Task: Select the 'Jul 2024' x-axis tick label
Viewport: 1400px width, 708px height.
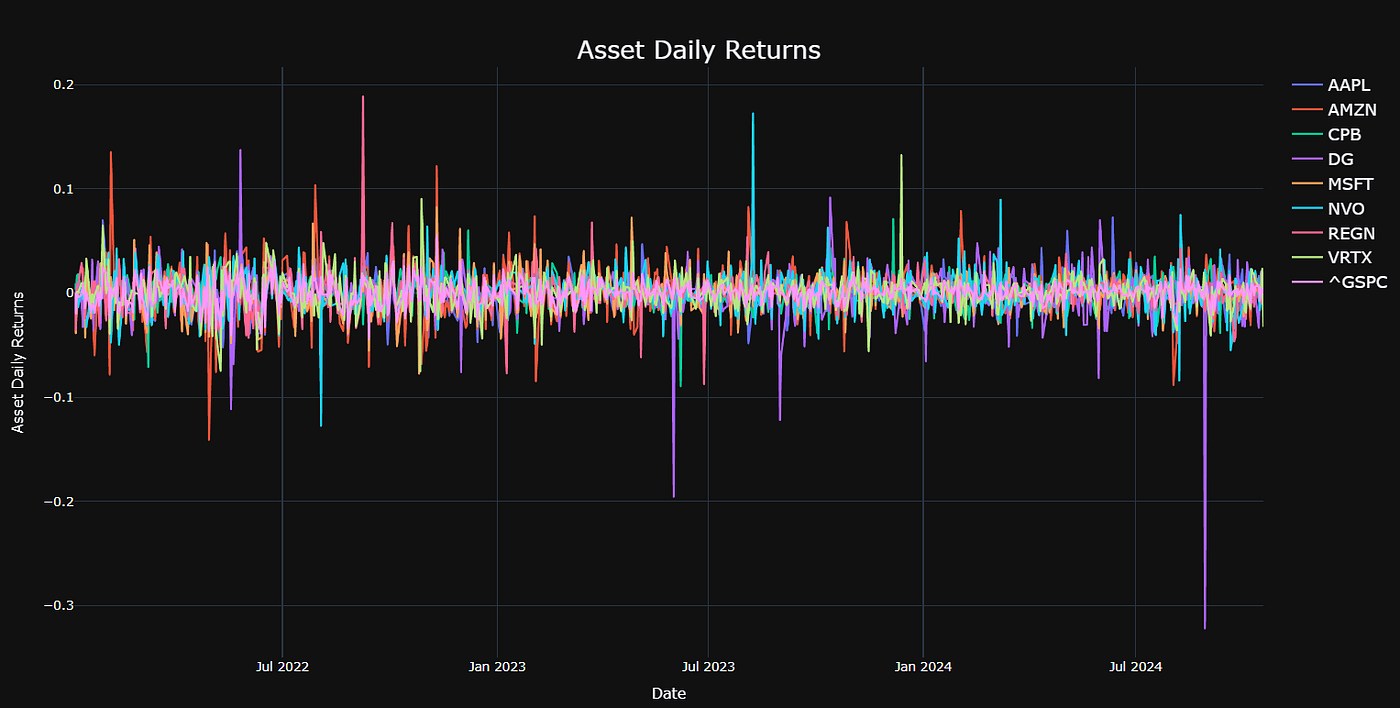Action: (1136, 666)
